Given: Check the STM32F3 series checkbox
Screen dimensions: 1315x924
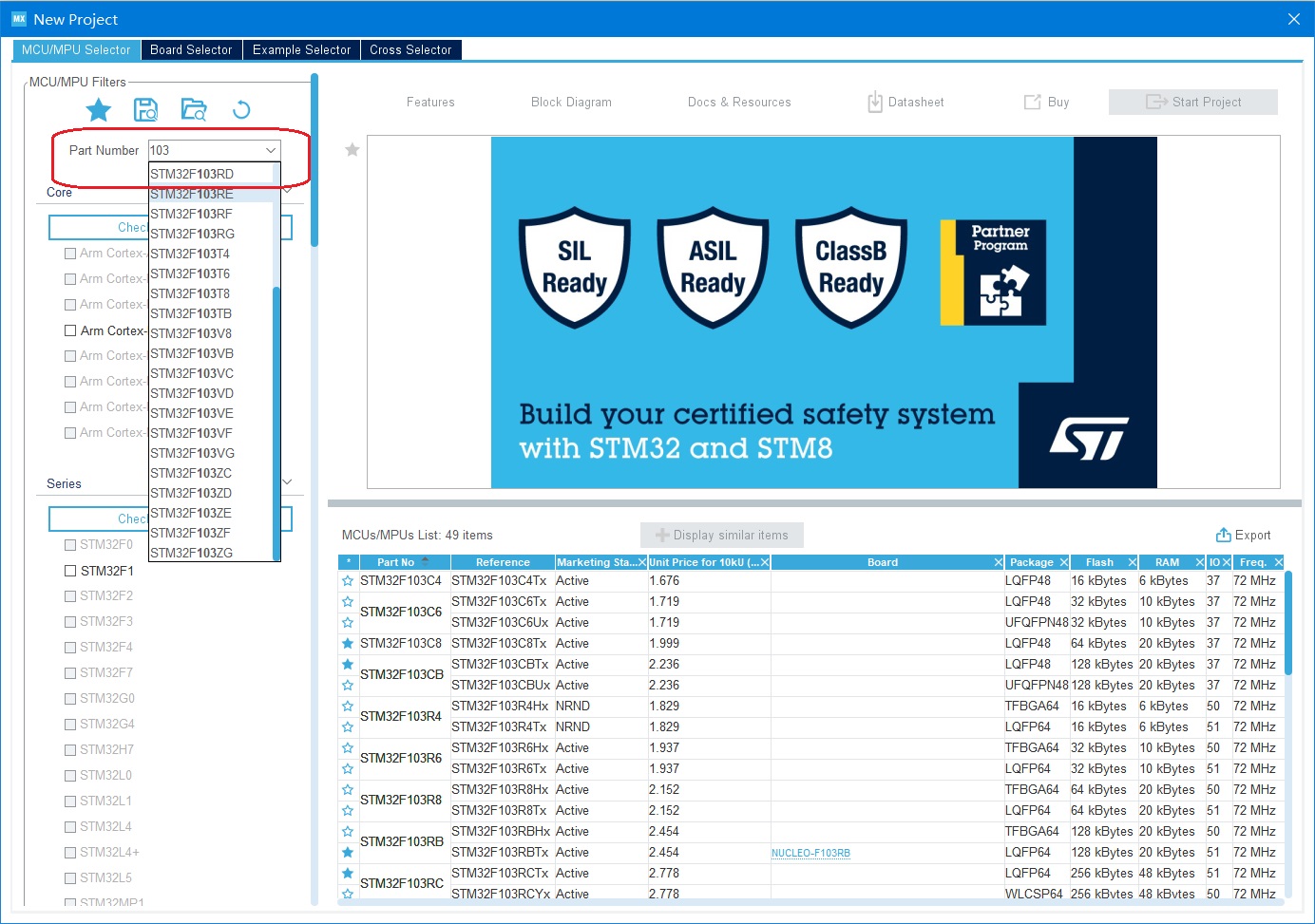Looking at the screenshot, I should 70,622.
